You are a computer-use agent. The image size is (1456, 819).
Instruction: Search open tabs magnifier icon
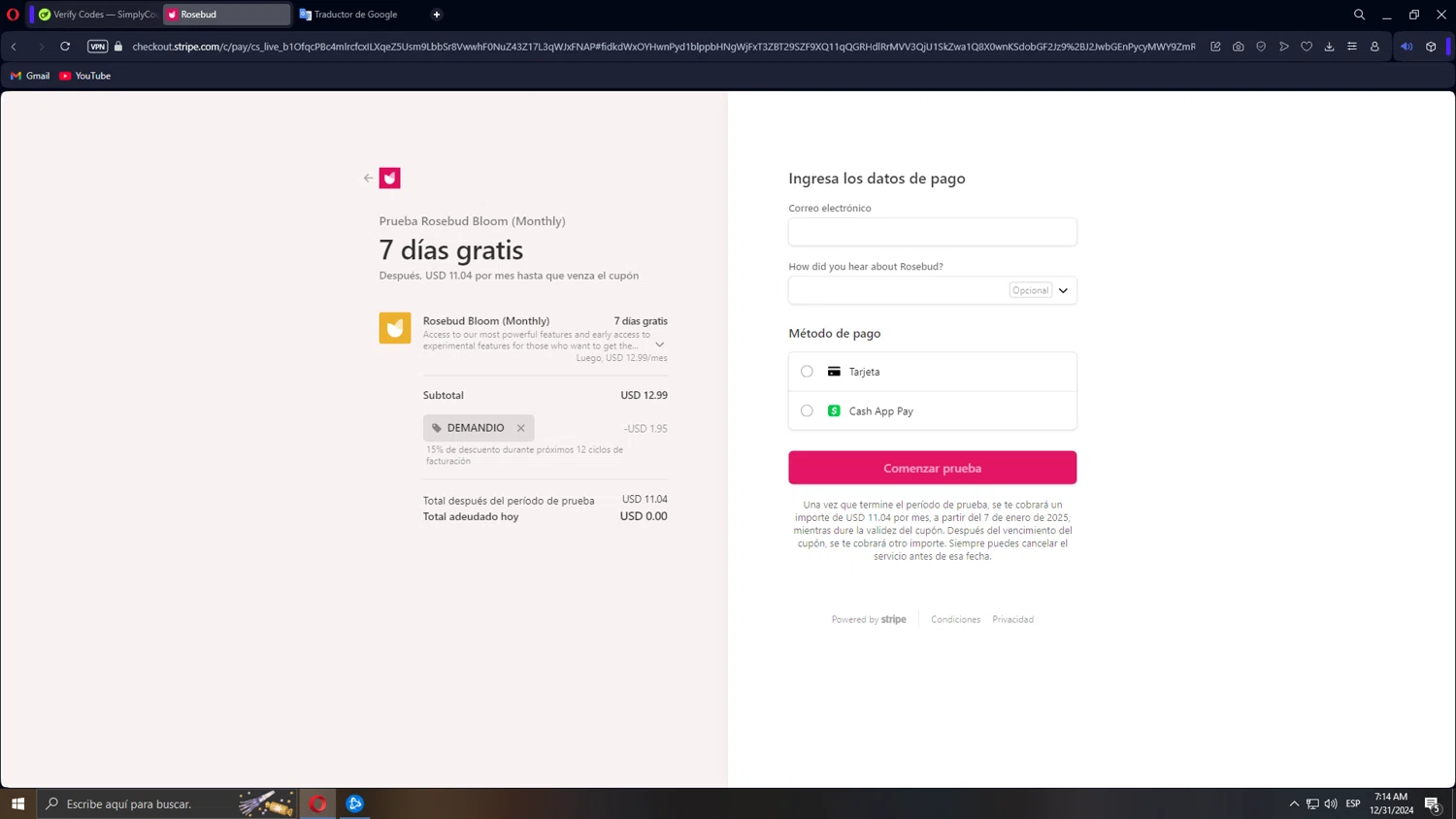[x=1359, y=15]
